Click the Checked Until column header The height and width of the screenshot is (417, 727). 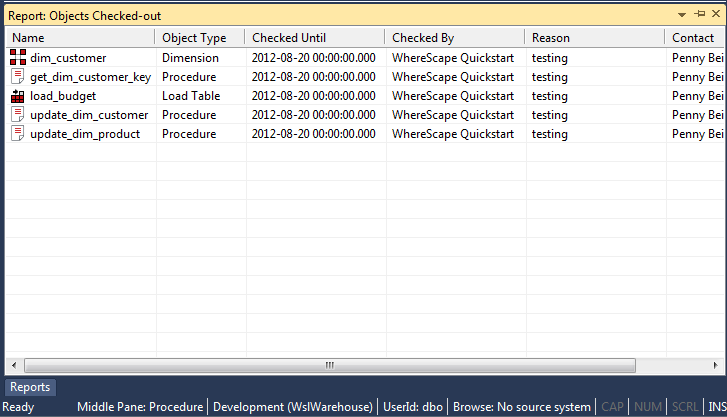coord(314,38)
